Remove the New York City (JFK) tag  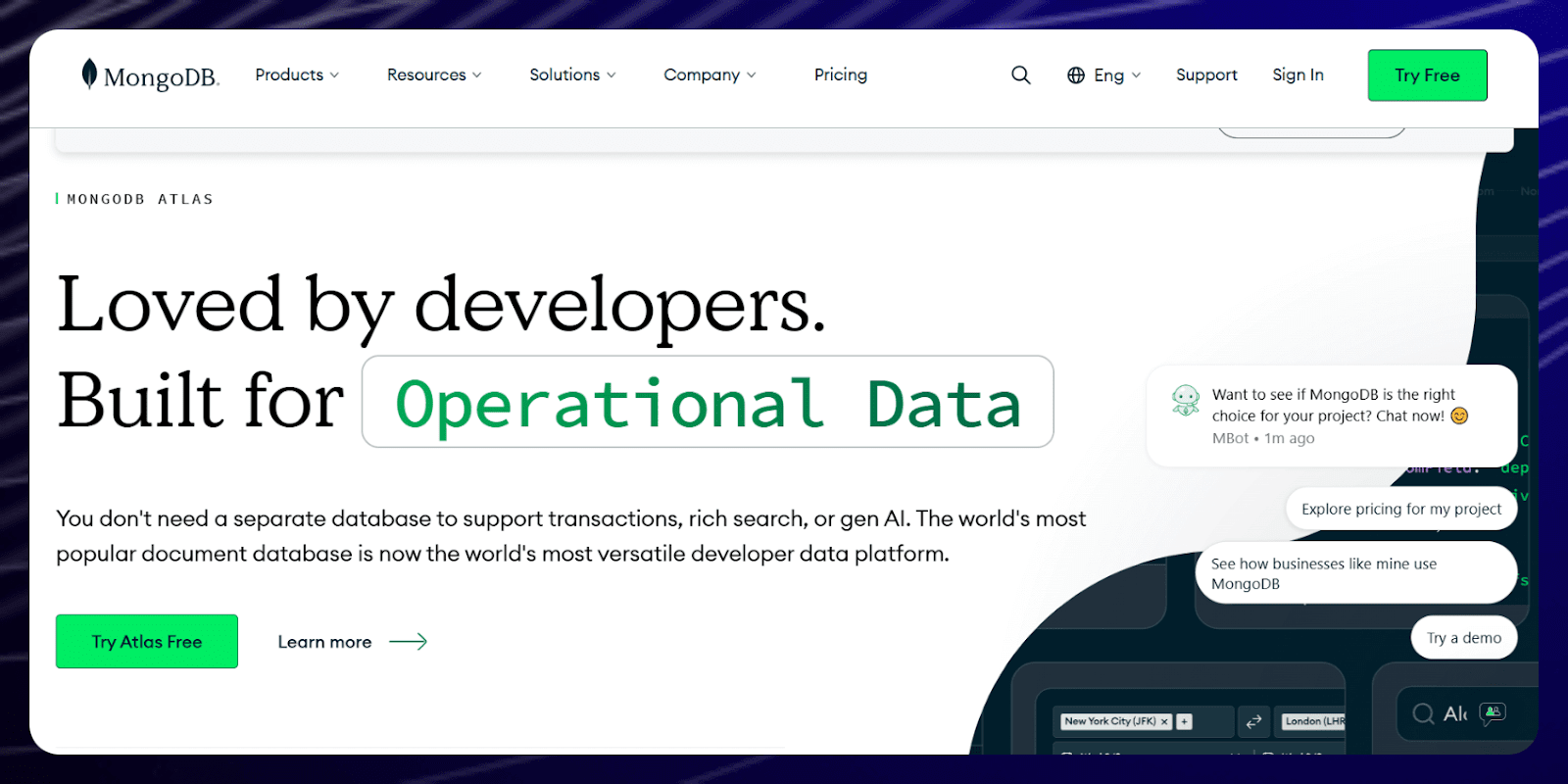pos(1164,721)
